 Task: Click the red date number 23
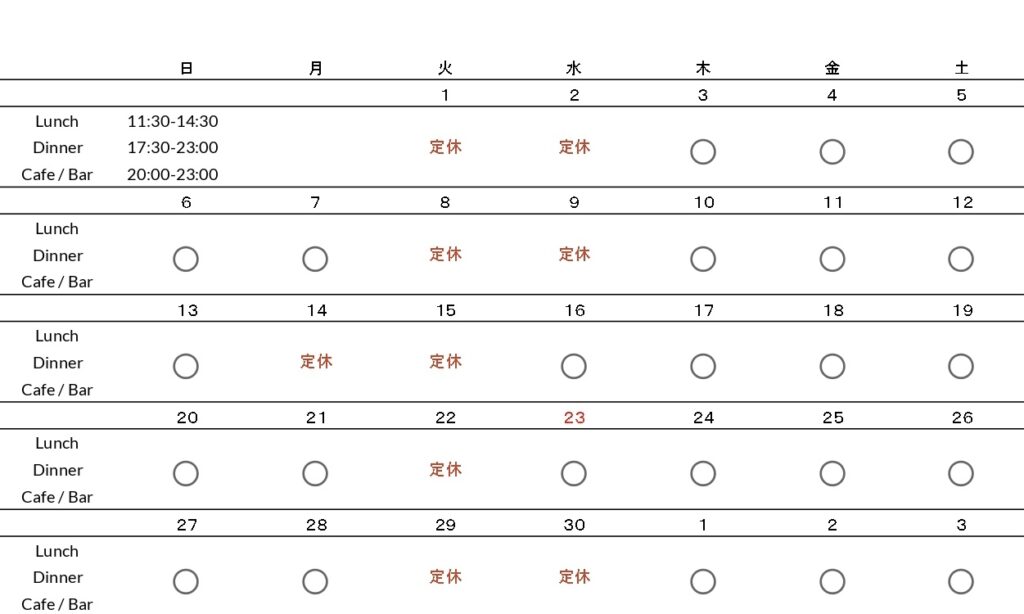coord(574,417)
